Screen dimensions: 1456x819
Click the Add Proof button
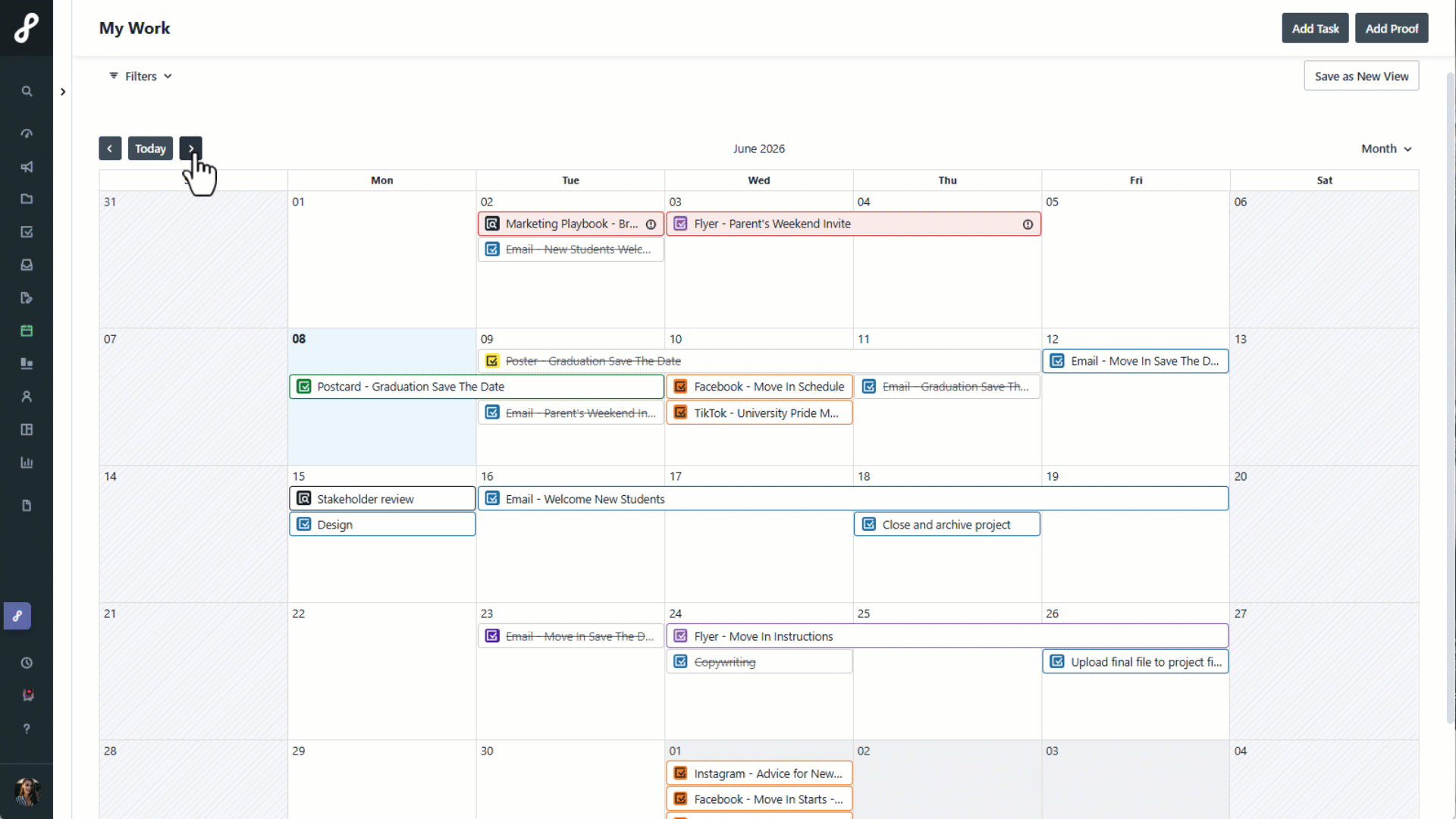tap(1392, 28)
